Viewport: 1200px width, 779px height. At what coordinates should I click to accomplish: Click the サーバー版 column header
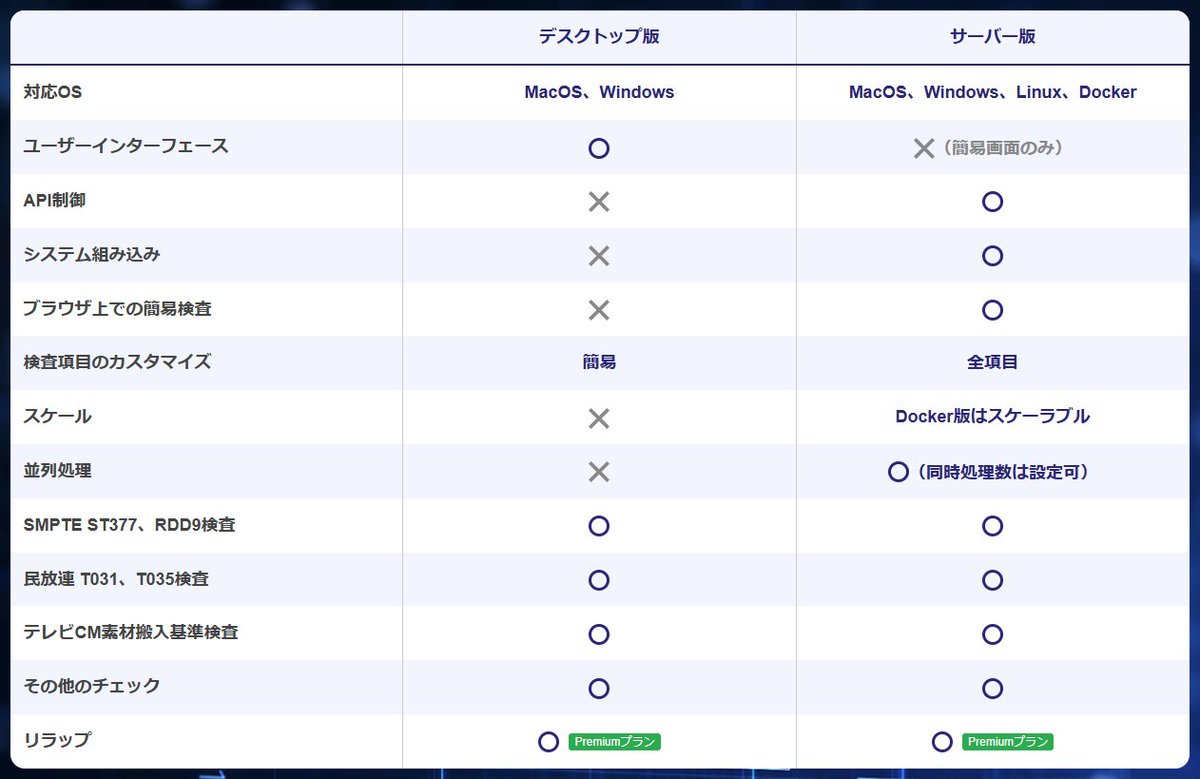coord(992,37)
